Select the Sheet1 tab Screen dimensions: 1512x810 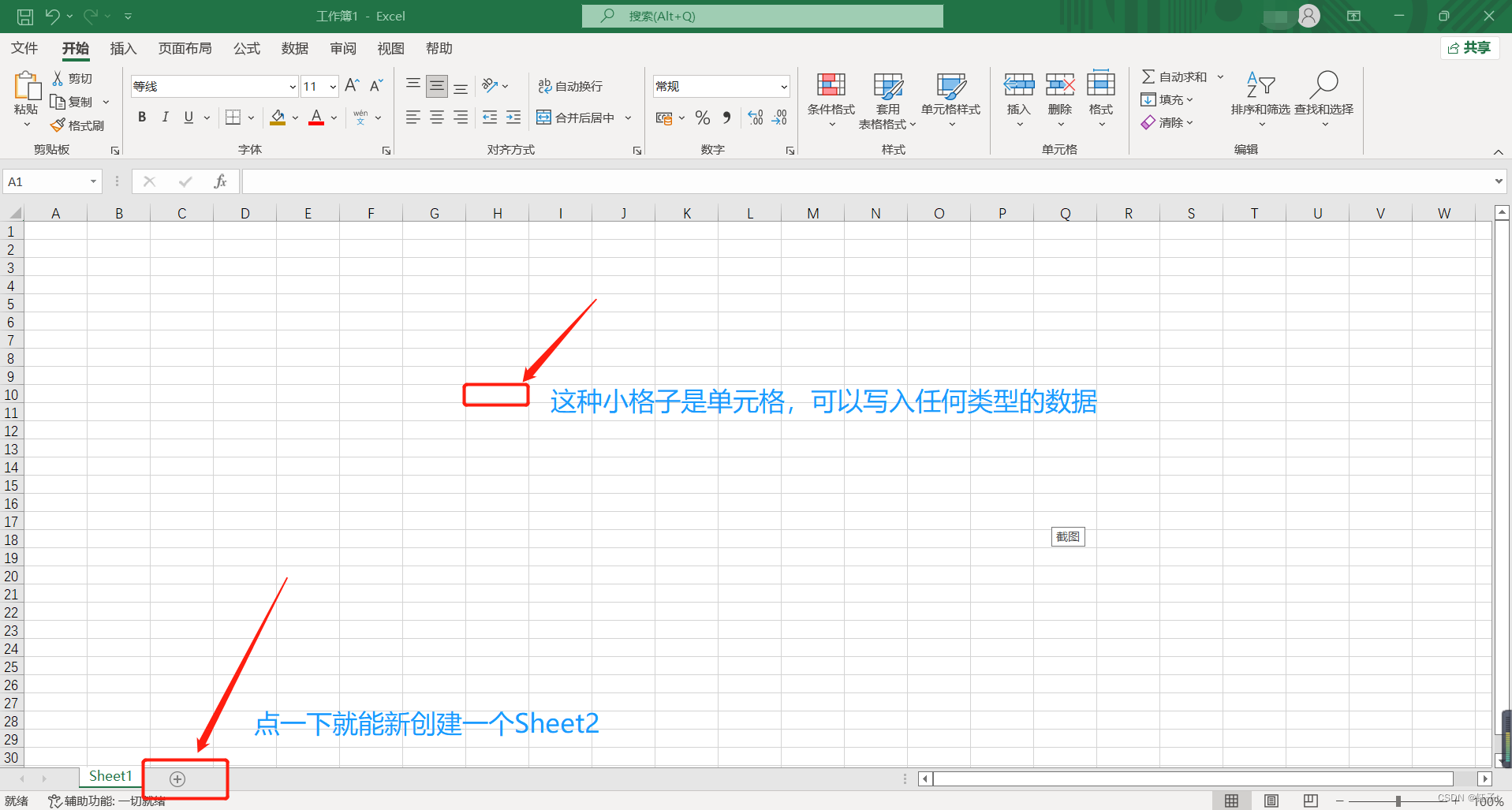click(x=110, y=776)
